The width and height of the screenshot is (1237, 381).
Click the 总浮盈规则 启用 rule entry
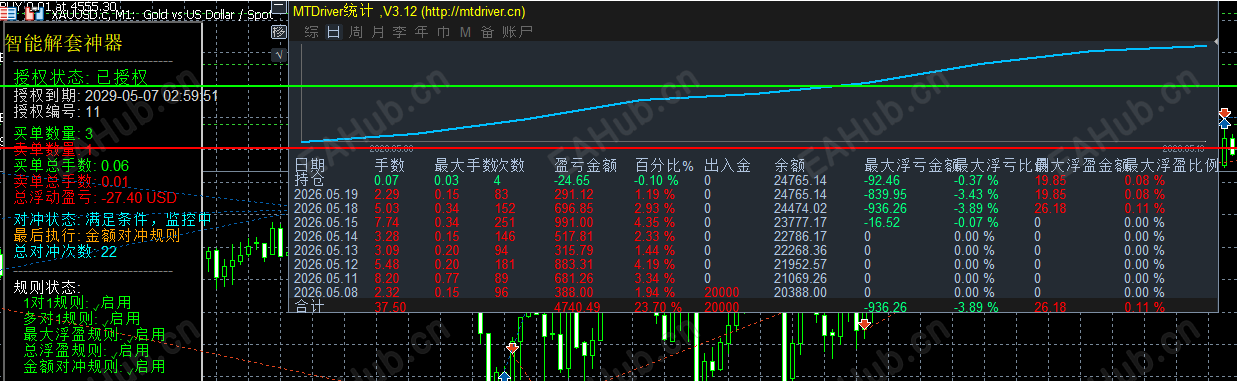coord(86,351)
